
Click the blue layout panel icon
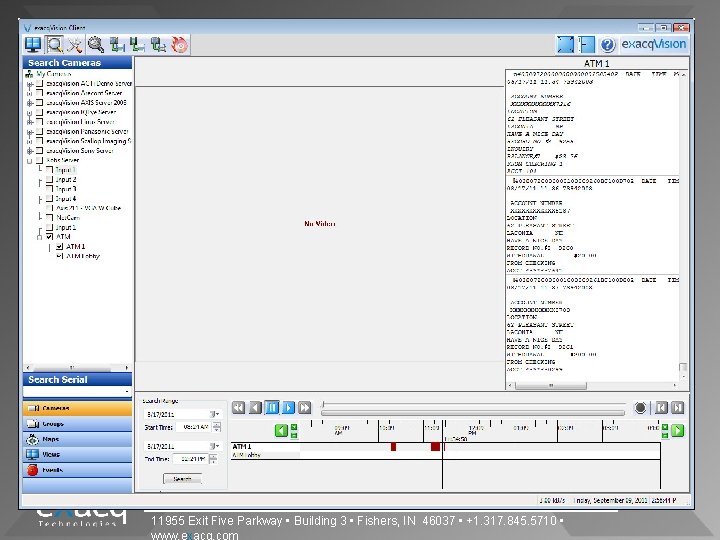tap(586, 45)
